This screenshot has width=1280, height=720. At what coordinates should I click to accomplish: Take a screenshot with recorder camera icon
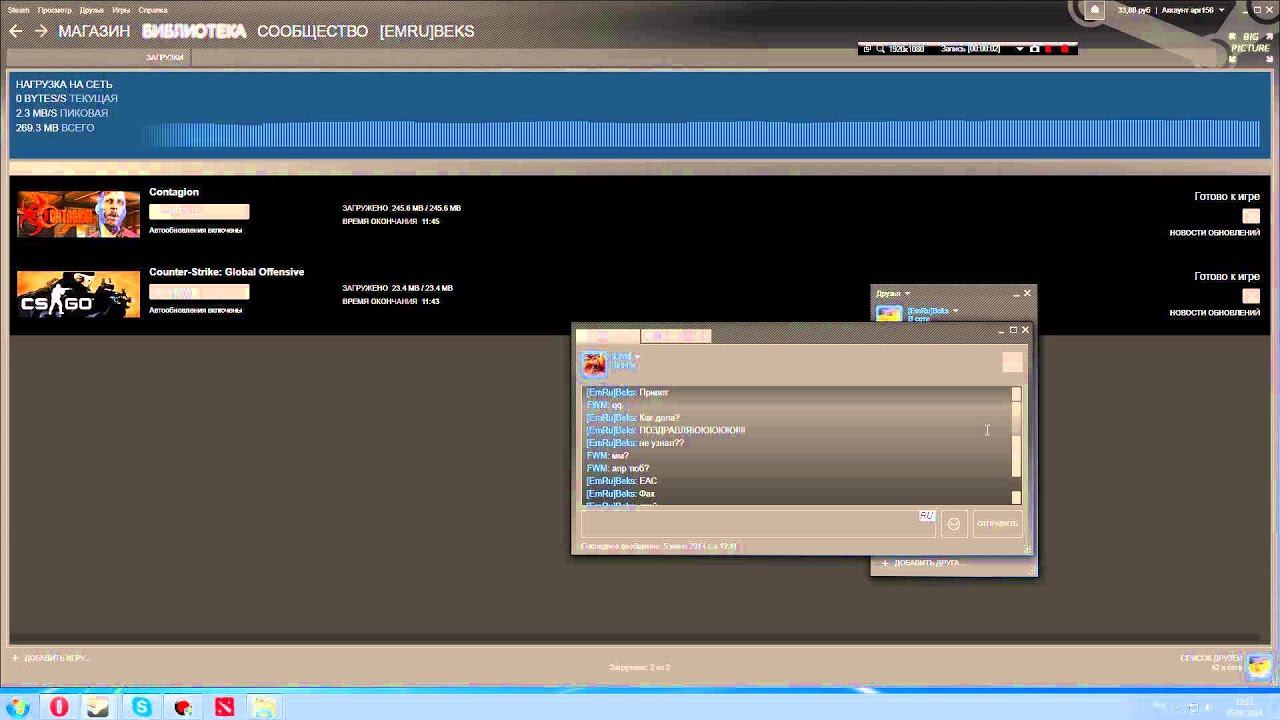point(1035,49)
